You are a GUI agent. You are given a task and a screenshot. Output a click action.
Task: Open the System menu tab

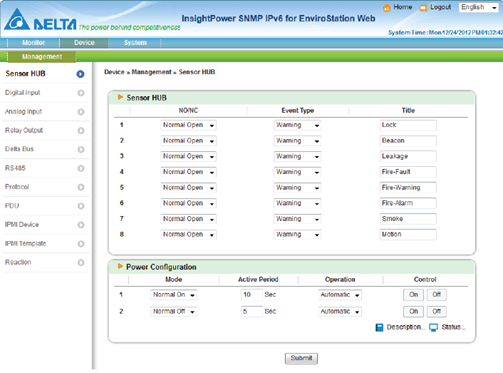tap(135, 43)
